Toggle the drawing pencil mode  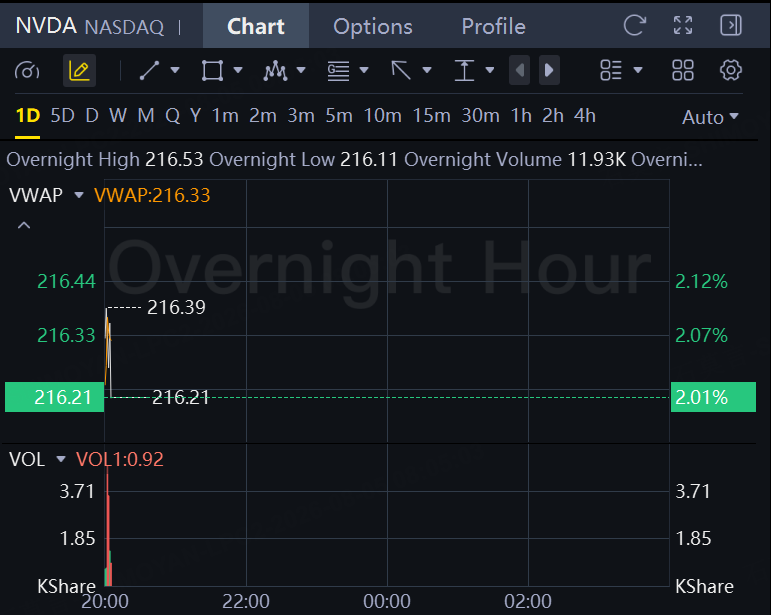pos(79,71)
